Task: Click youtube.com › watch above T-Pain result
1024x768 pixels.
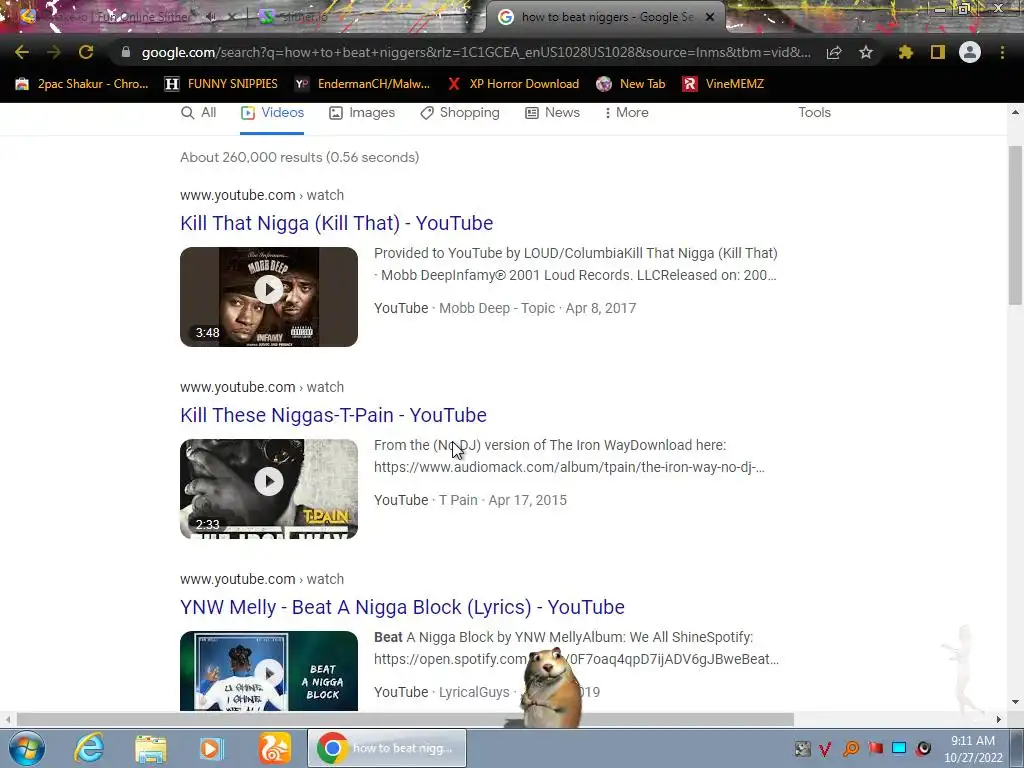Action: pyautogui.click(x=262, y=387)
